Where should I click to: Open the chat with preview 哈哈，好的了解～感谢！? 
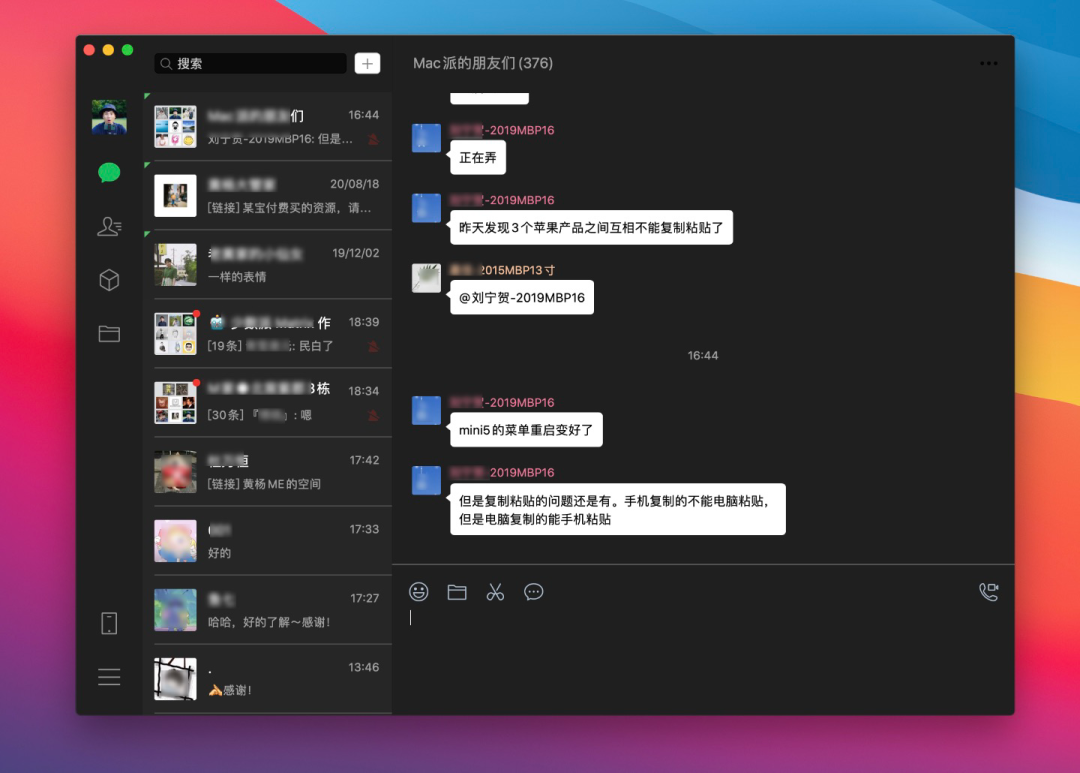pyautogui.click(x=268, y=610)
